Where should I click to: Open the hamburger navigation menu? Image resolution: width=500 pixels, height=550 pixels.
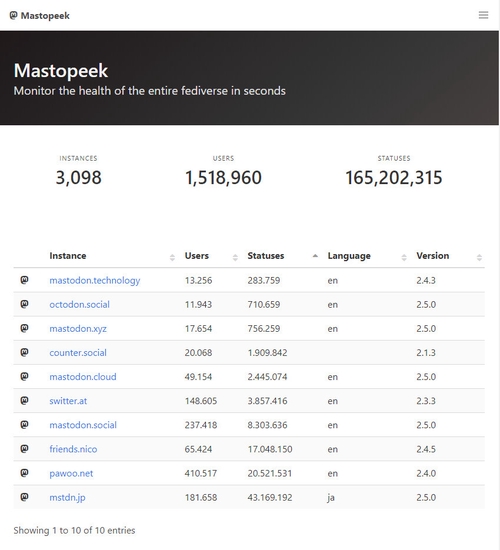[483, 15]
